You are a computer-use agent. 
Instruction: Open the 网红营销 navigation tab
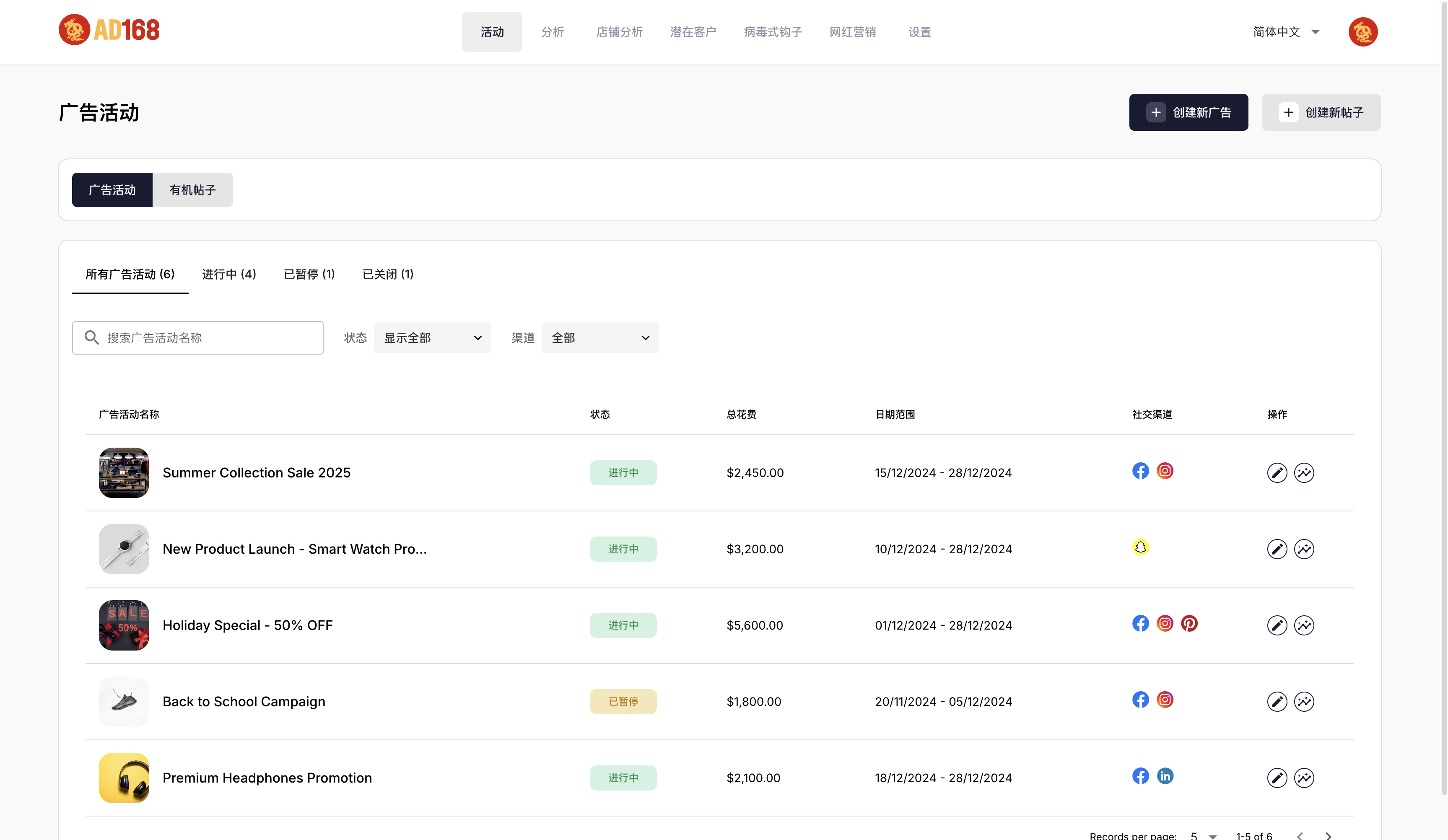pos(853,32)
